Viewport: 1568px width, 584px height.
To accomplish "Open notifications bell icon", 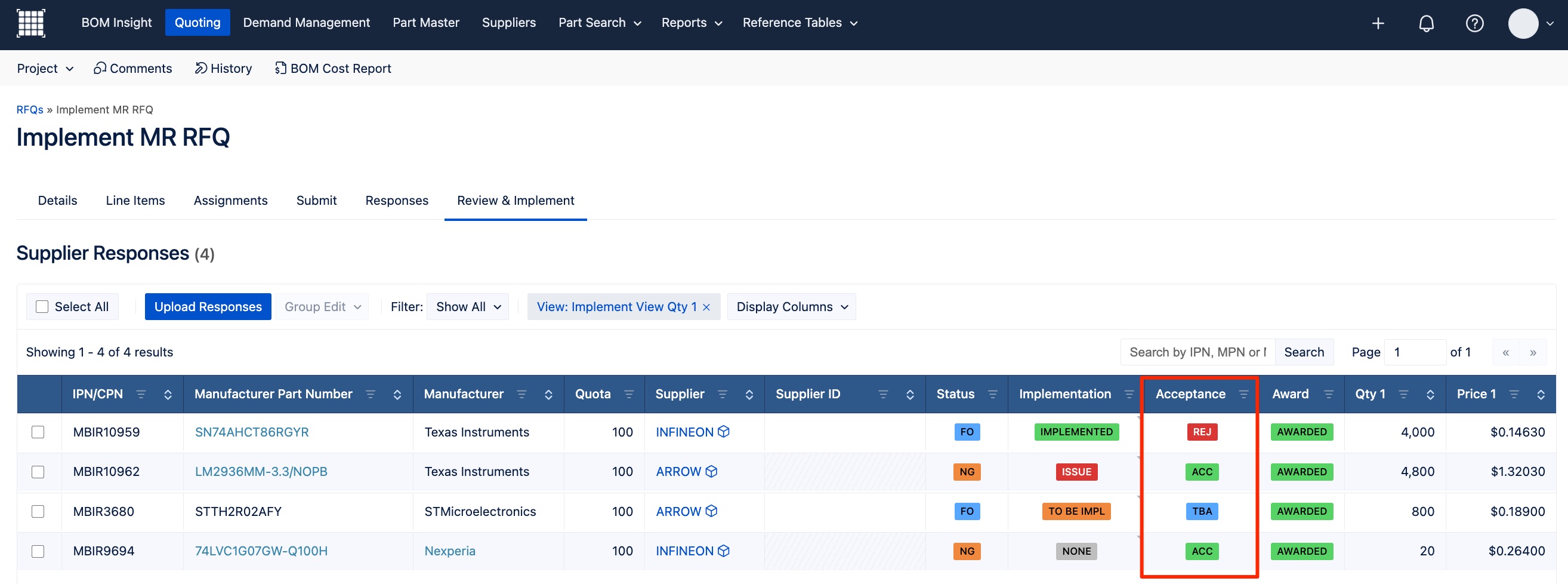I will (x=1426, y=23).
